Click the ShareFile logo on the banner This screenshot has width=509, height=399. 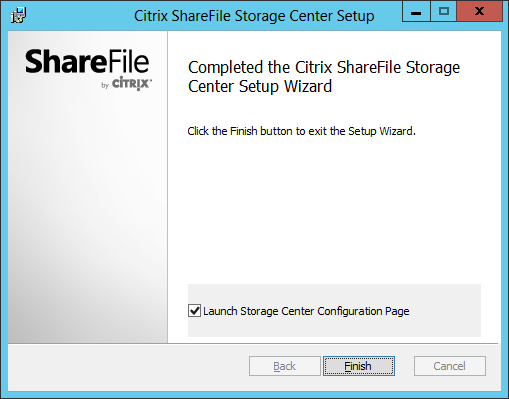pos(87,62)
